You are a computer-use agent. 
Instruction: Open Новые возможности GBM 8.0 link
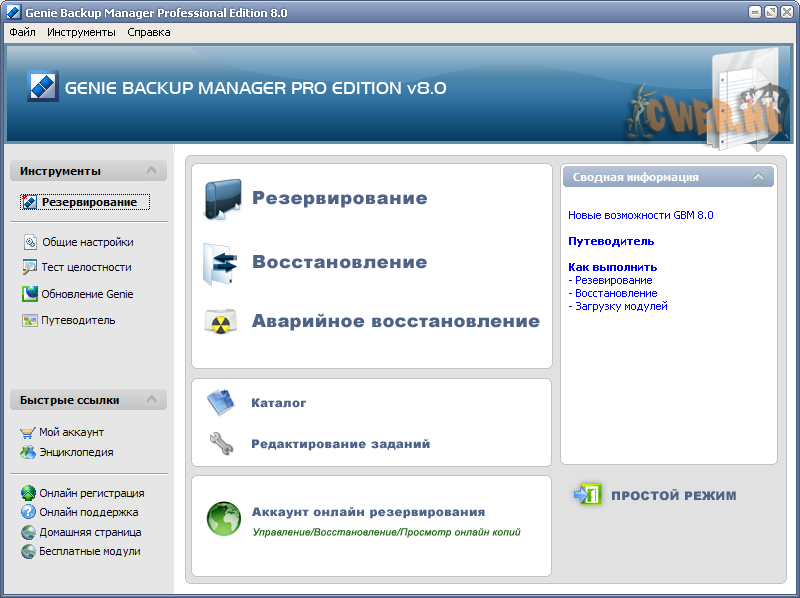point(640,215)
